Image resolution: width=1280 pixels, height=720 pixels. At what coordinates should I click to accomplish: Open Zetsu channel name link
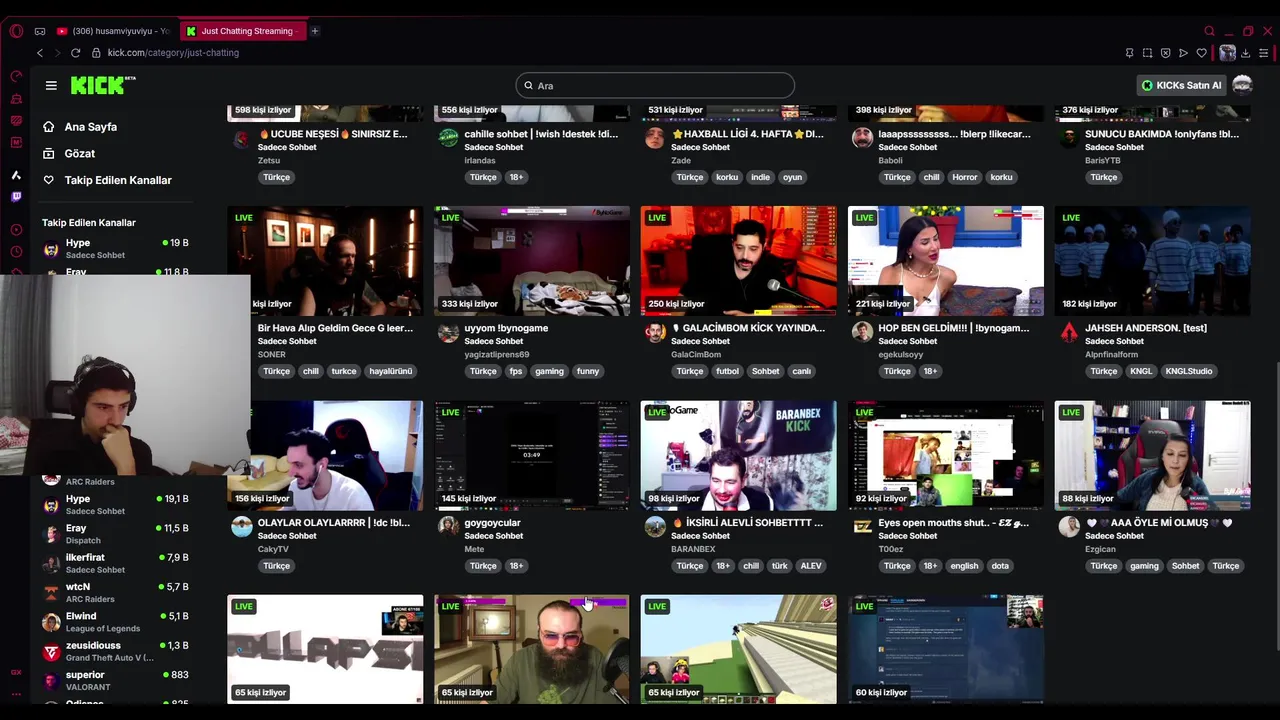(x=269, y=160)
